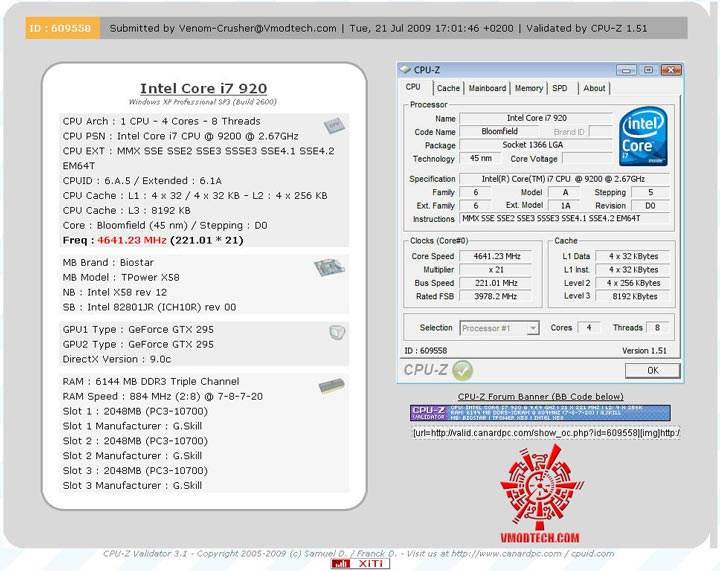
Task: Click the L1 Data value 4 x 32 KBytes
Action: pyautogui.click(x=633, y=256)
